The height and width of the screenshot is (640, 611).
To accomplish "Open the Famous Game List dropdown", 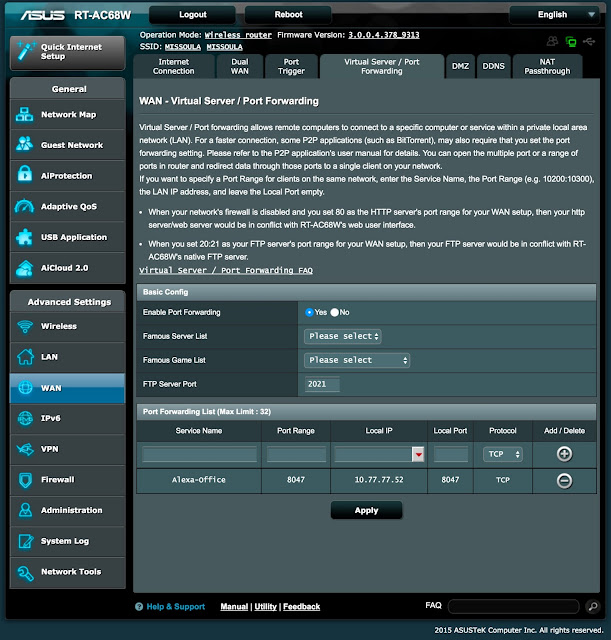I will tap(357, 360).
